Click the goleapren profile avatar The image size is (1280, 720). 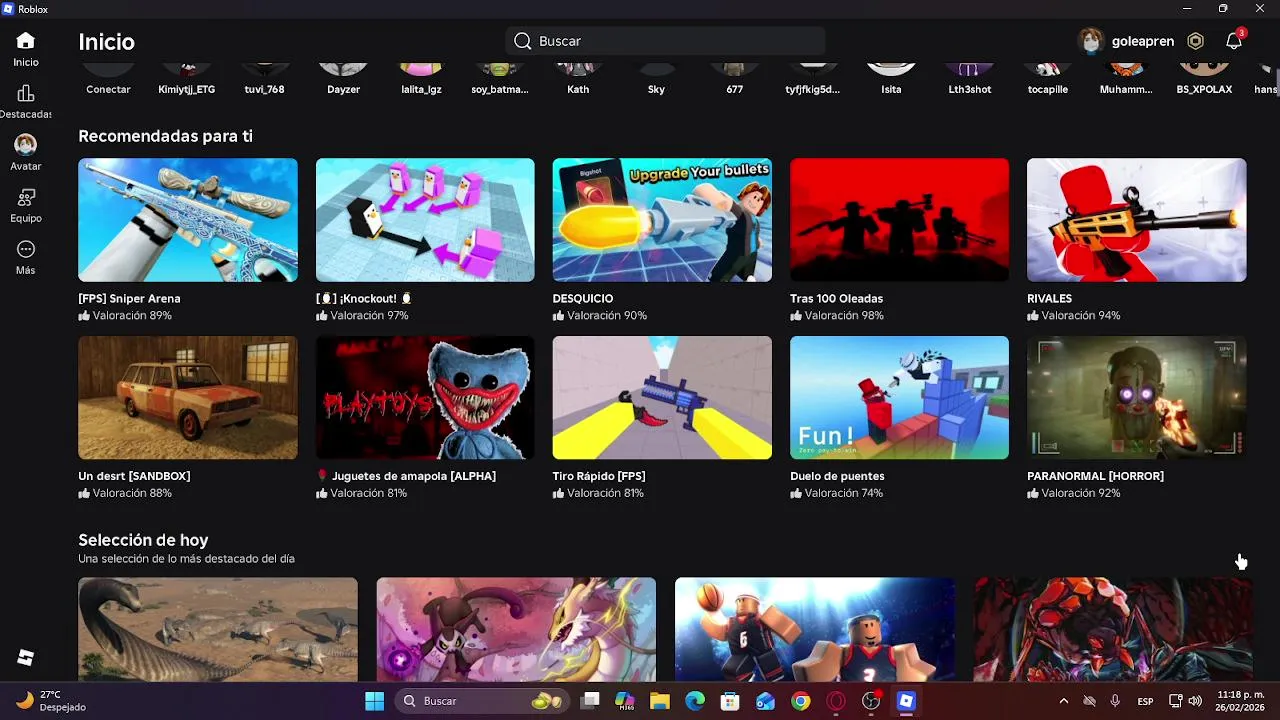click(x=1091, y=41)
